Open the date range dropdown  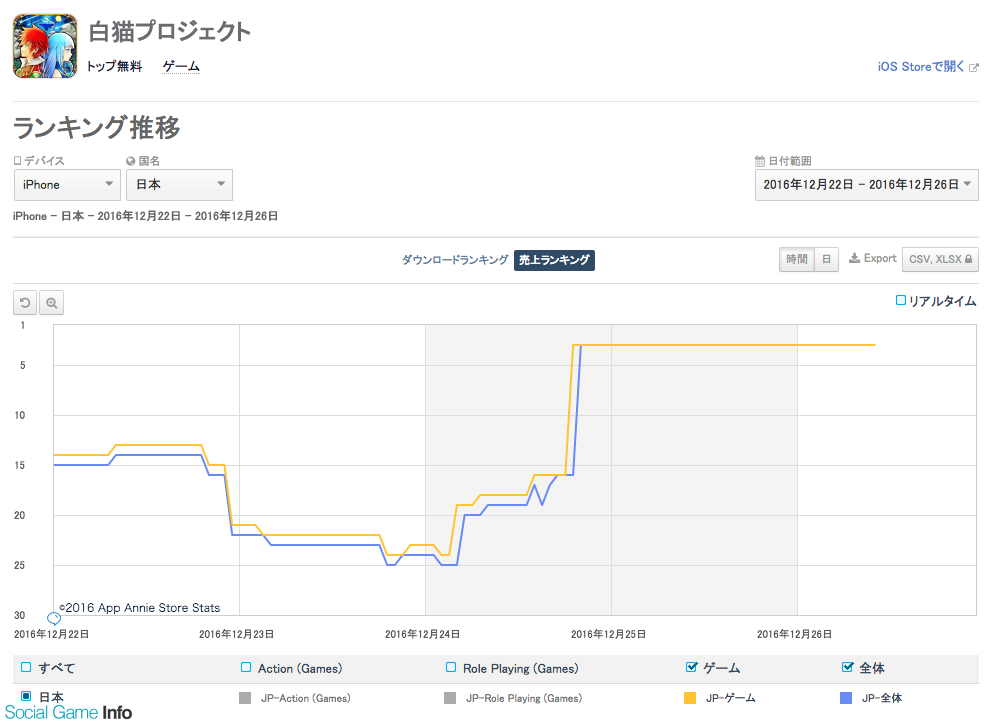[866, 185]
